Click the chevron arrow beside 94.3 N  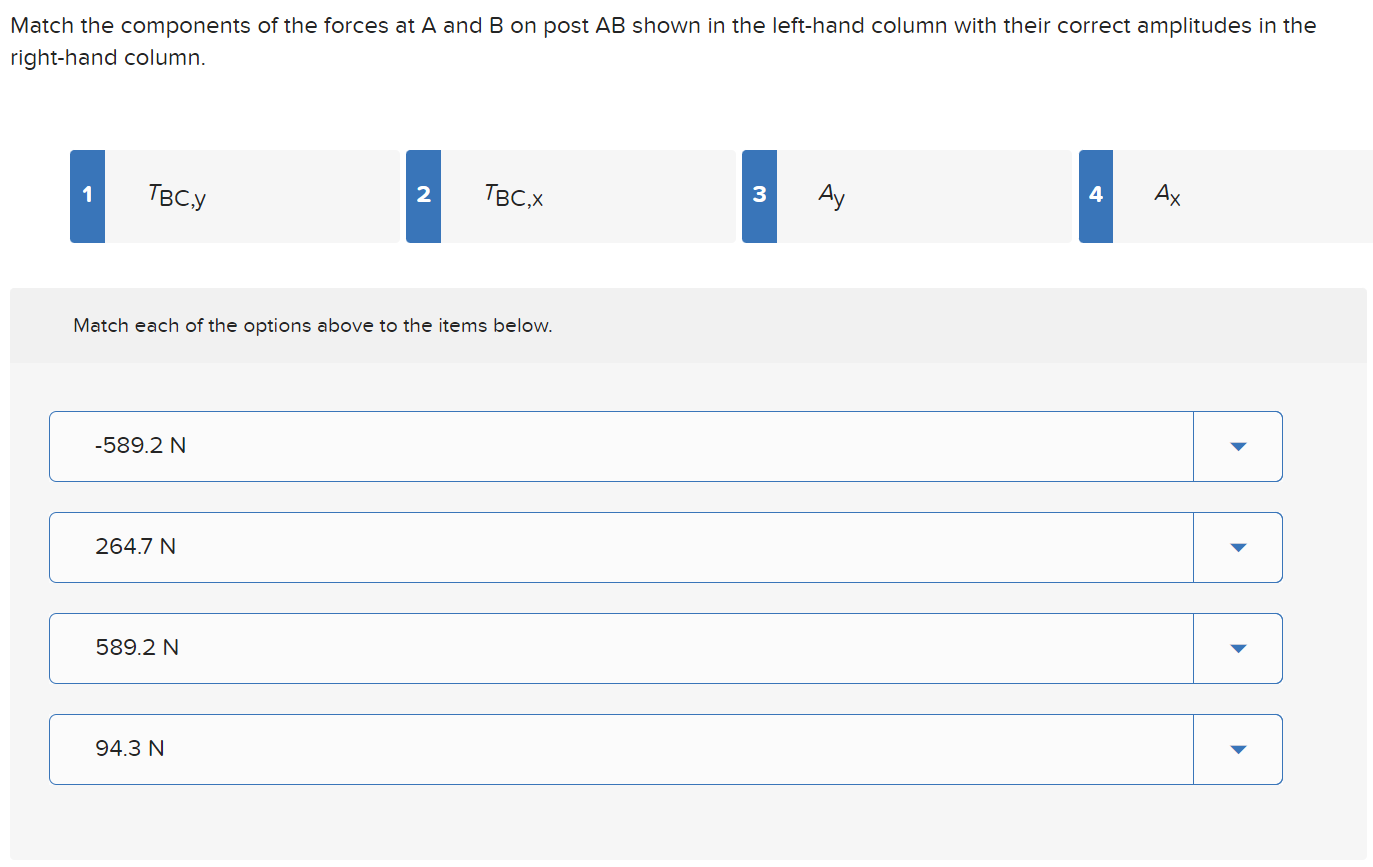click(x=1238, y=749)
